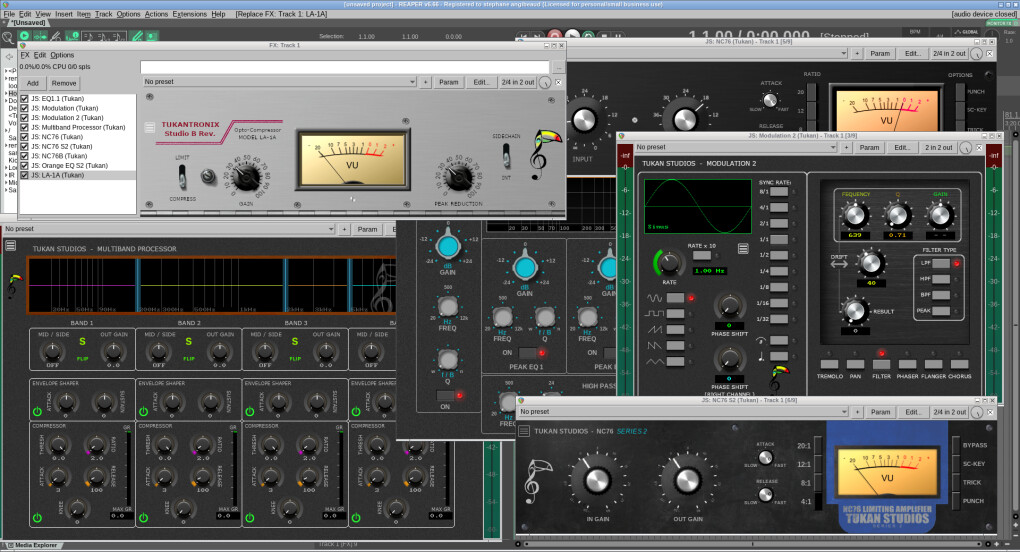Image resolution: width=1020 pixels, height=552 pixels.
Task: Toggle Band 1 envelope shaper power icon
Action: pyautogui.click(x=36, y=411)
